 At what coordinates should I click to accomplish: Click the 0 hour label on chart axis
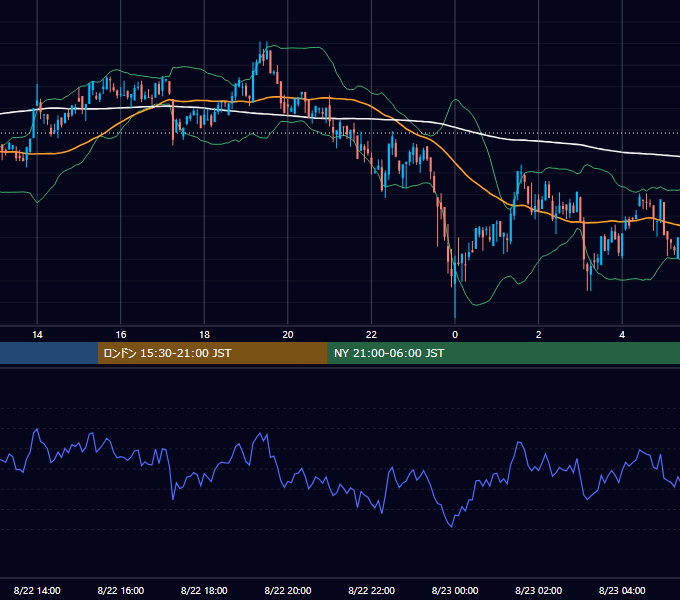click(455, 335)
